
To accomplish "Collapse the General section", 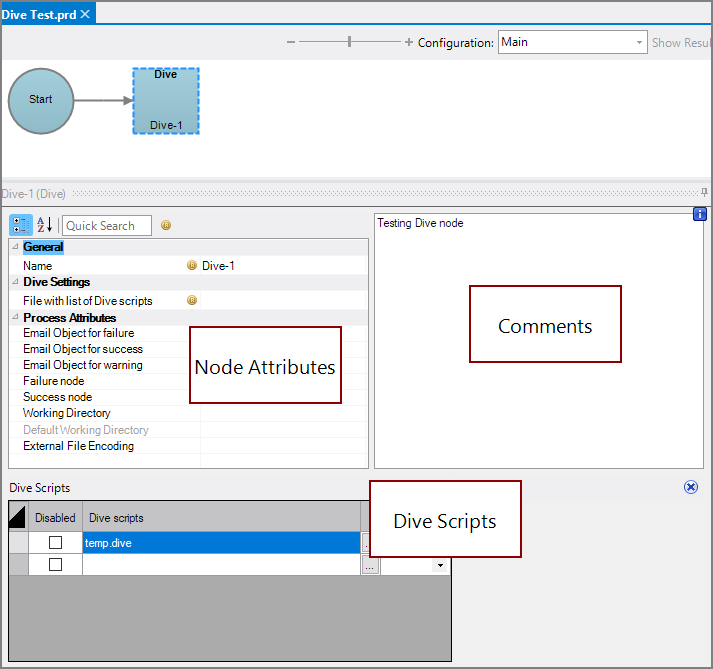I will [x=15, y=246].
